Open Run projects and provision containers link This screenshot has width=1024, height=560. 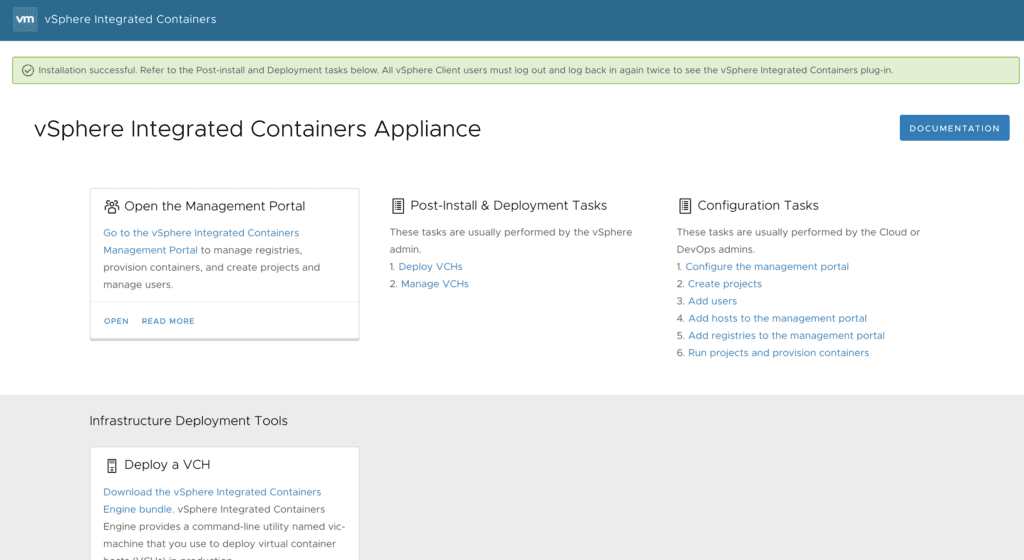pos(778,352)
